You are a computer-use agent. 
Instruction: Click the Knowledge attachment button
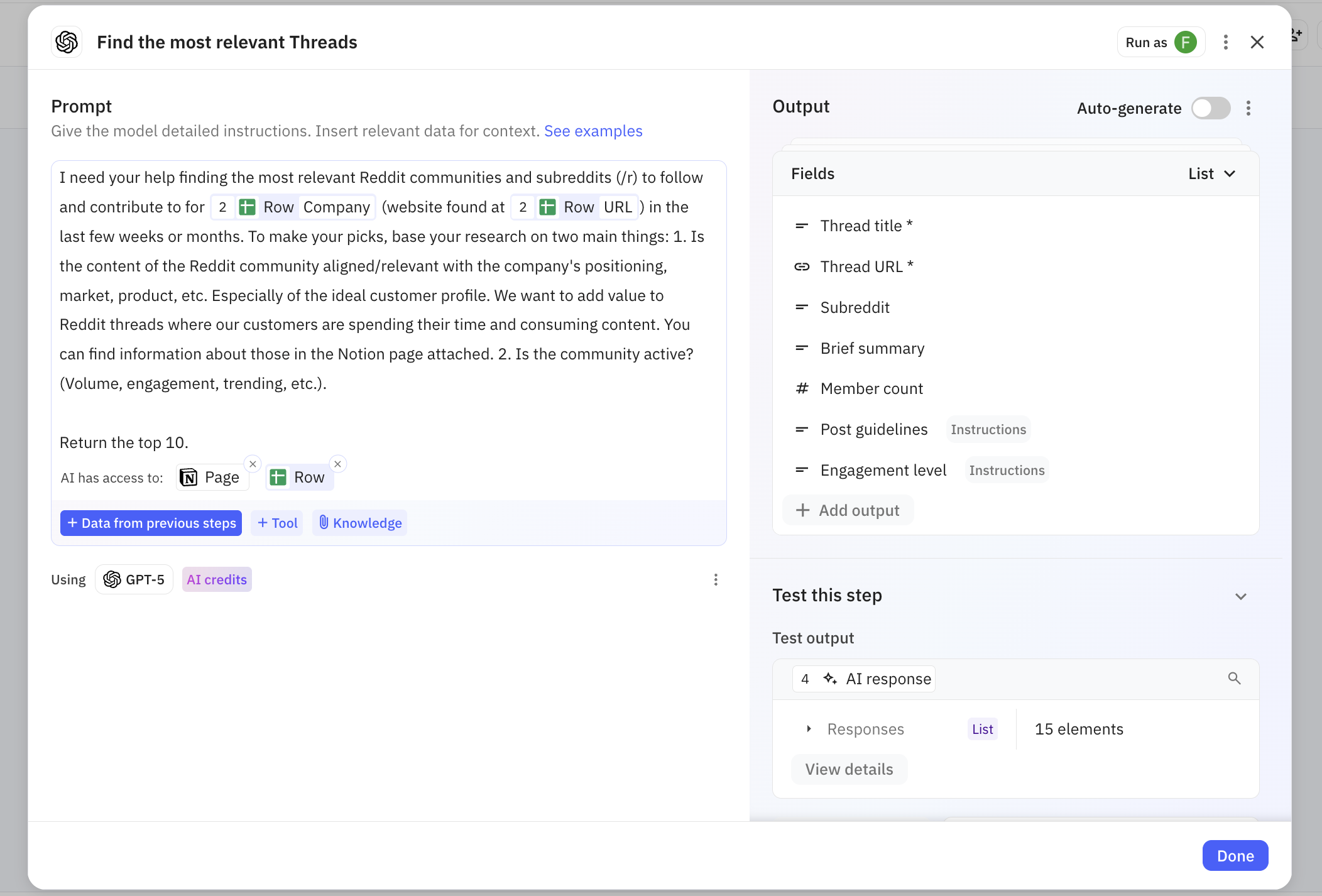pos(360,523)
